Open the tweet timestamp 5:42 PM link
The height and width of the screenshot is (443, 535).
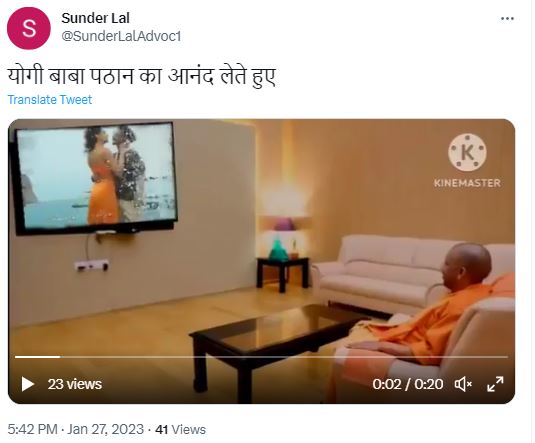[32, 429]
